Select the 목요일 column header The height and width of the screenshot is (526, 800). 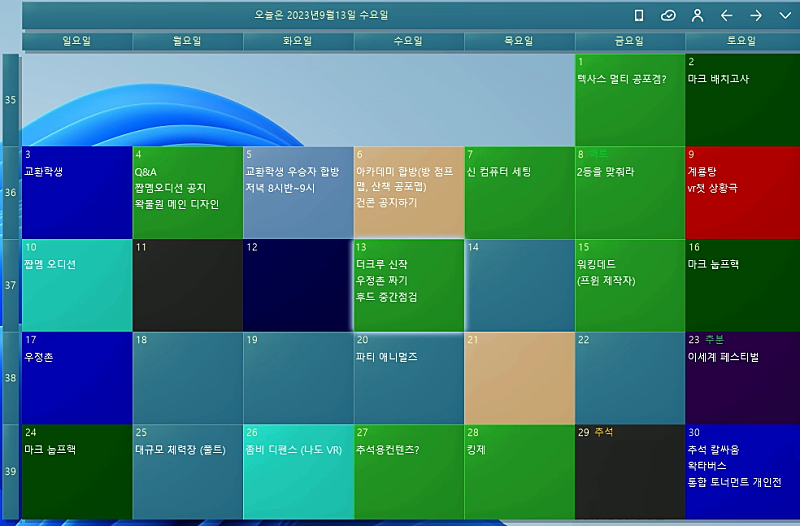[x=519, y=41]
